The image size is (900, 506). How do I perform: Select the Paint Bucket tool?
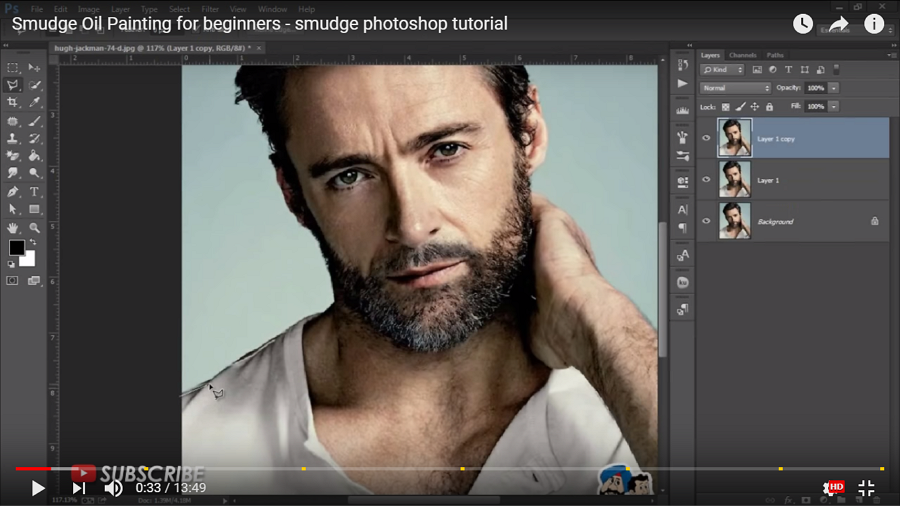click(34, 155)
